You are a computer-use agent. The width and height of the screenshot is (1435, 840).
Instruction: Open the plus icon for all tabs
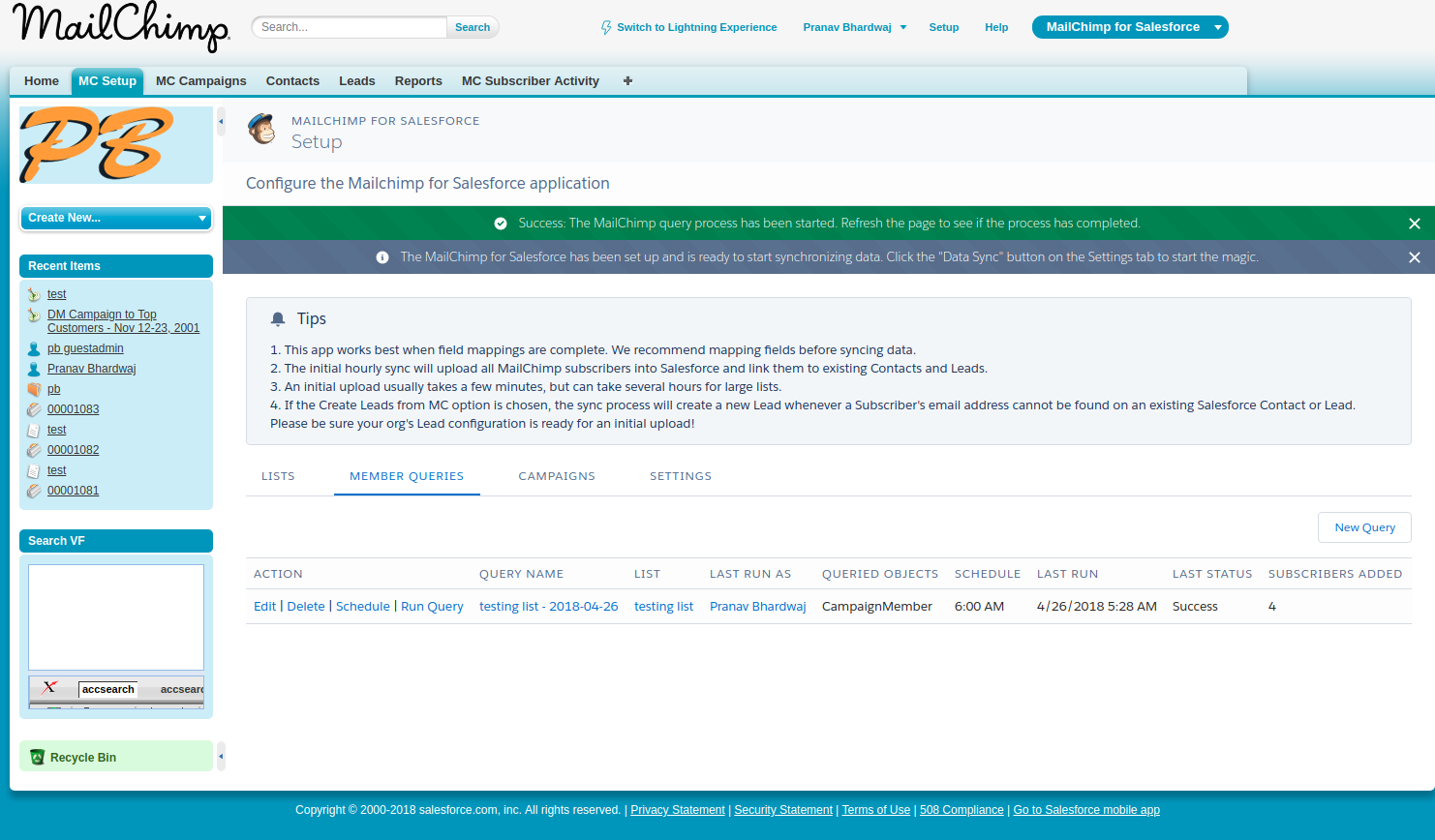(627, 81)
